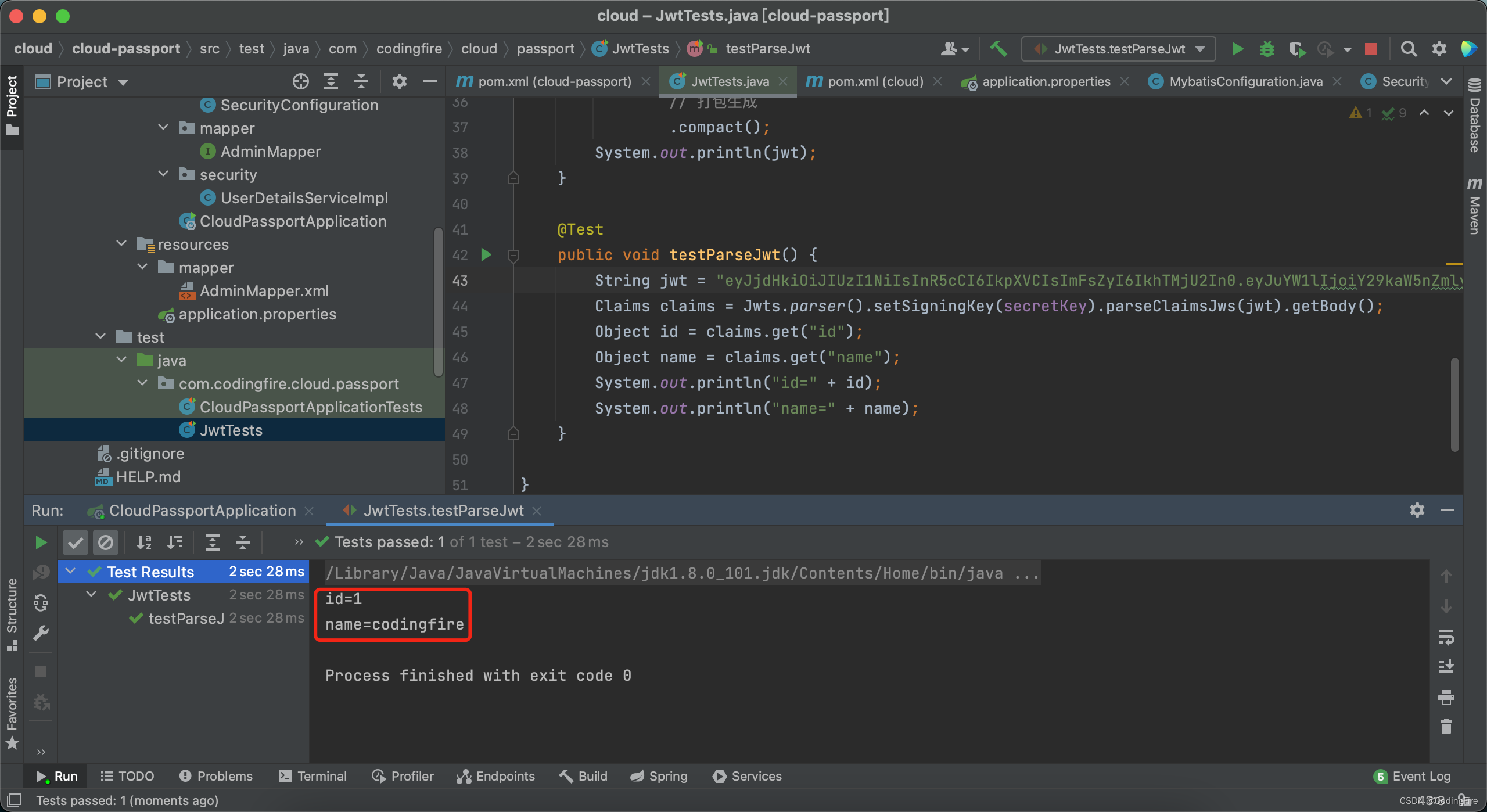Clear console with the trash icon

[x=1446, y=727]
